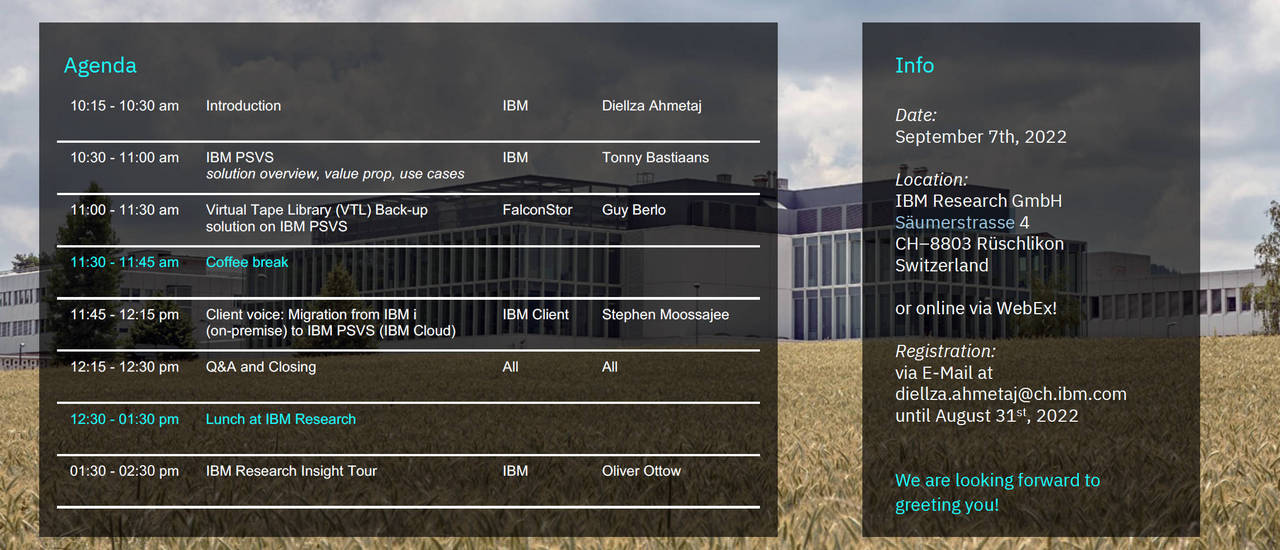1280x550 pixels.
Task: Click the date September 7th, 2022
Action: (x=981, y=137)
